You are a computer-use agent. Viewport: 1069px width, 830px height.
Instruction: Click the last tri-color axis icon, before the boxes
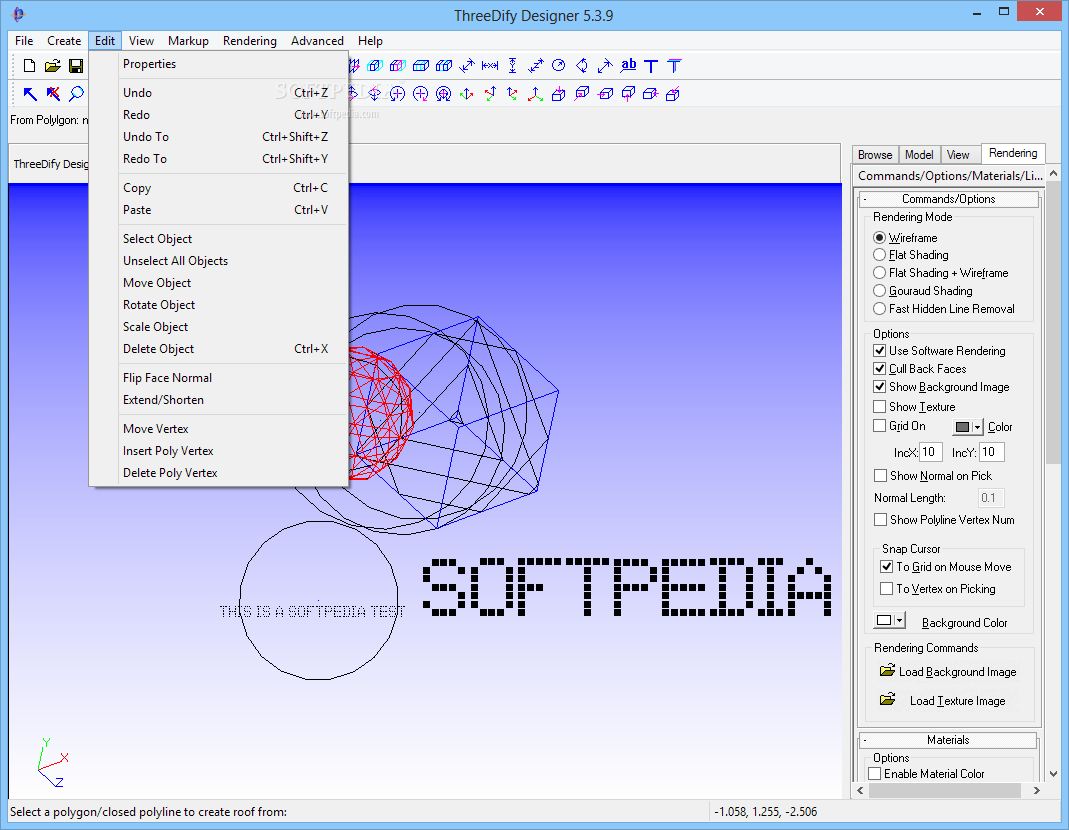click(x=536, y=93)
